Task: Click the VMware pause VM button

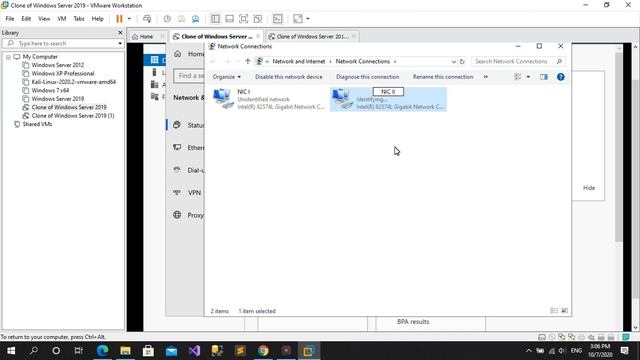Action: click(x=119, y=19)
